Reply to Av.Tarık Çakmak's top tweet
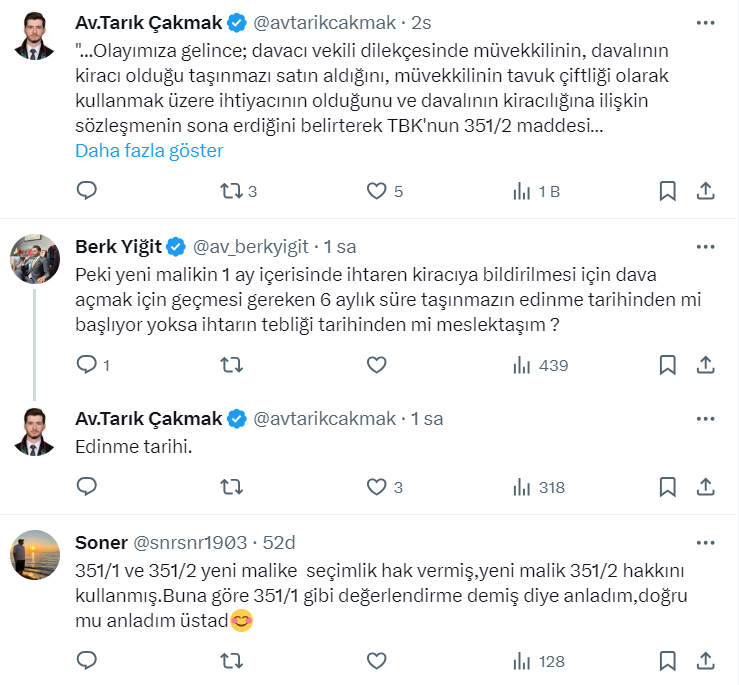This screenshot has height=685, width=739. pos(87,191)
